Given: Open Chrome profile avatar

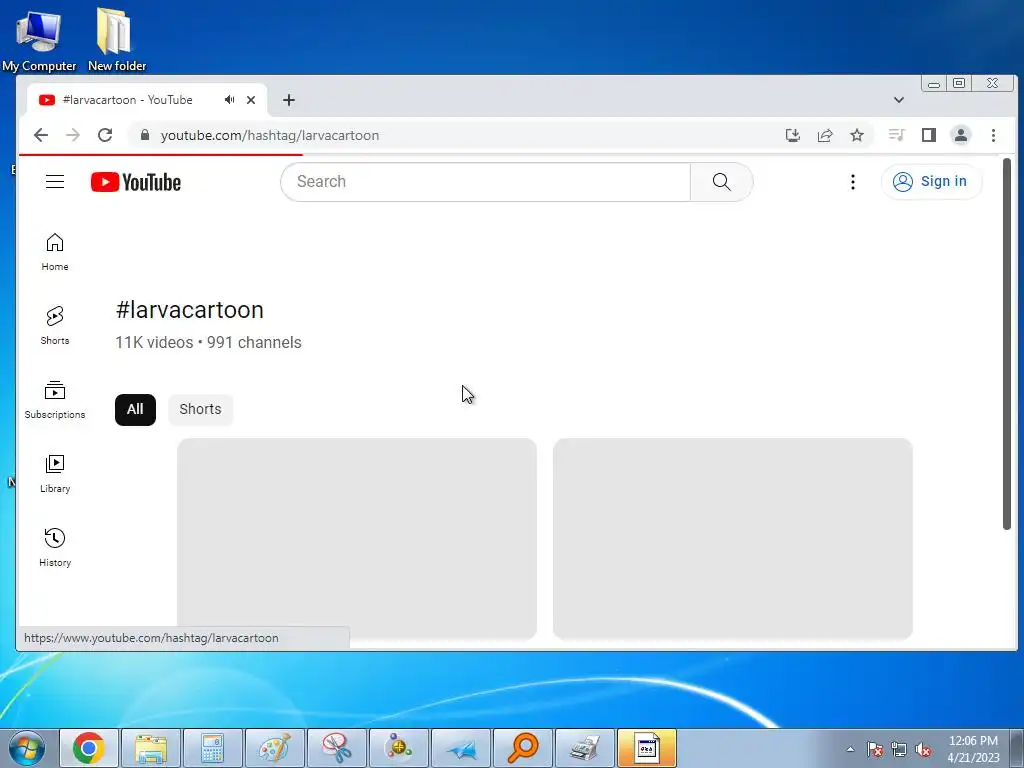Looking at the screenshot, I should 961,135.
